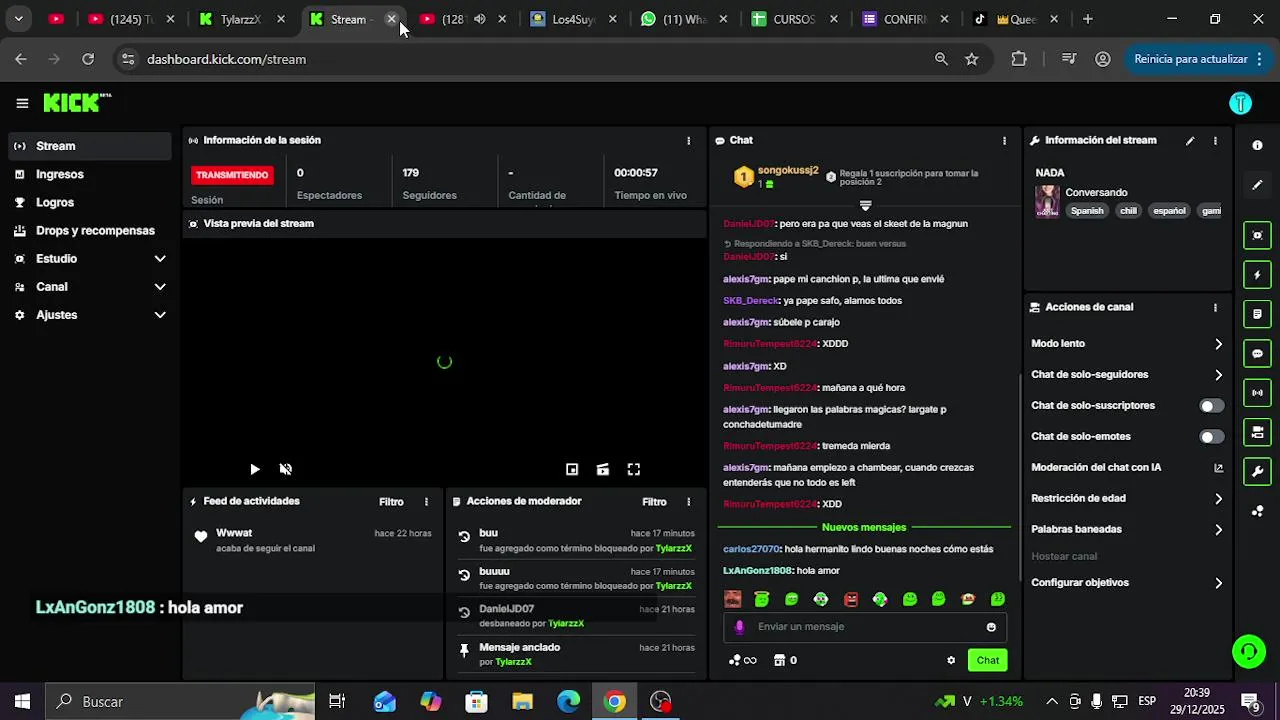The height and width of the screenshot is (720, 1280).
Task: Open chat settings gear icon
Action: (x=951, y=660)
